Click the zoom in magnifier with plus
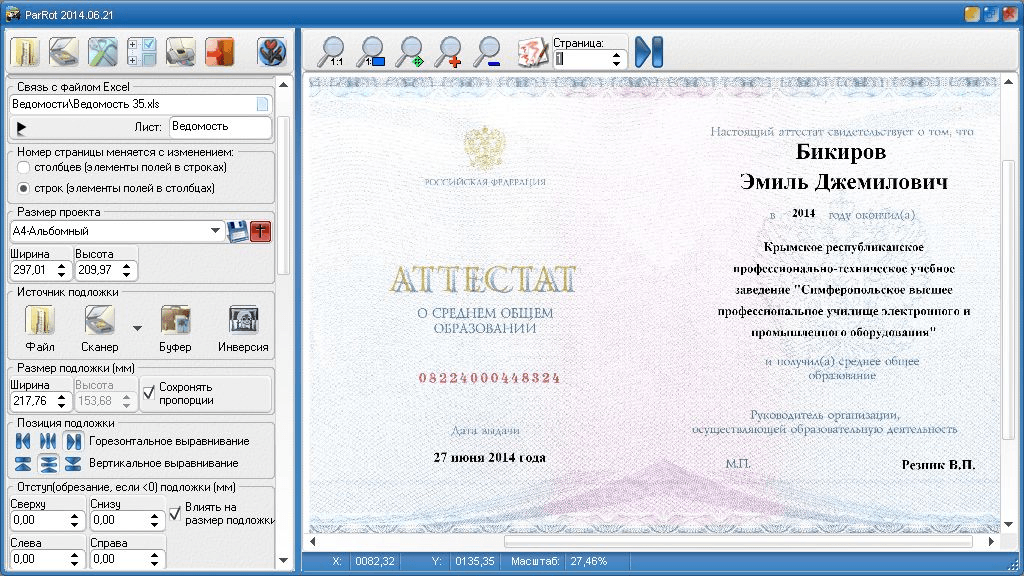 coord(449,51)
